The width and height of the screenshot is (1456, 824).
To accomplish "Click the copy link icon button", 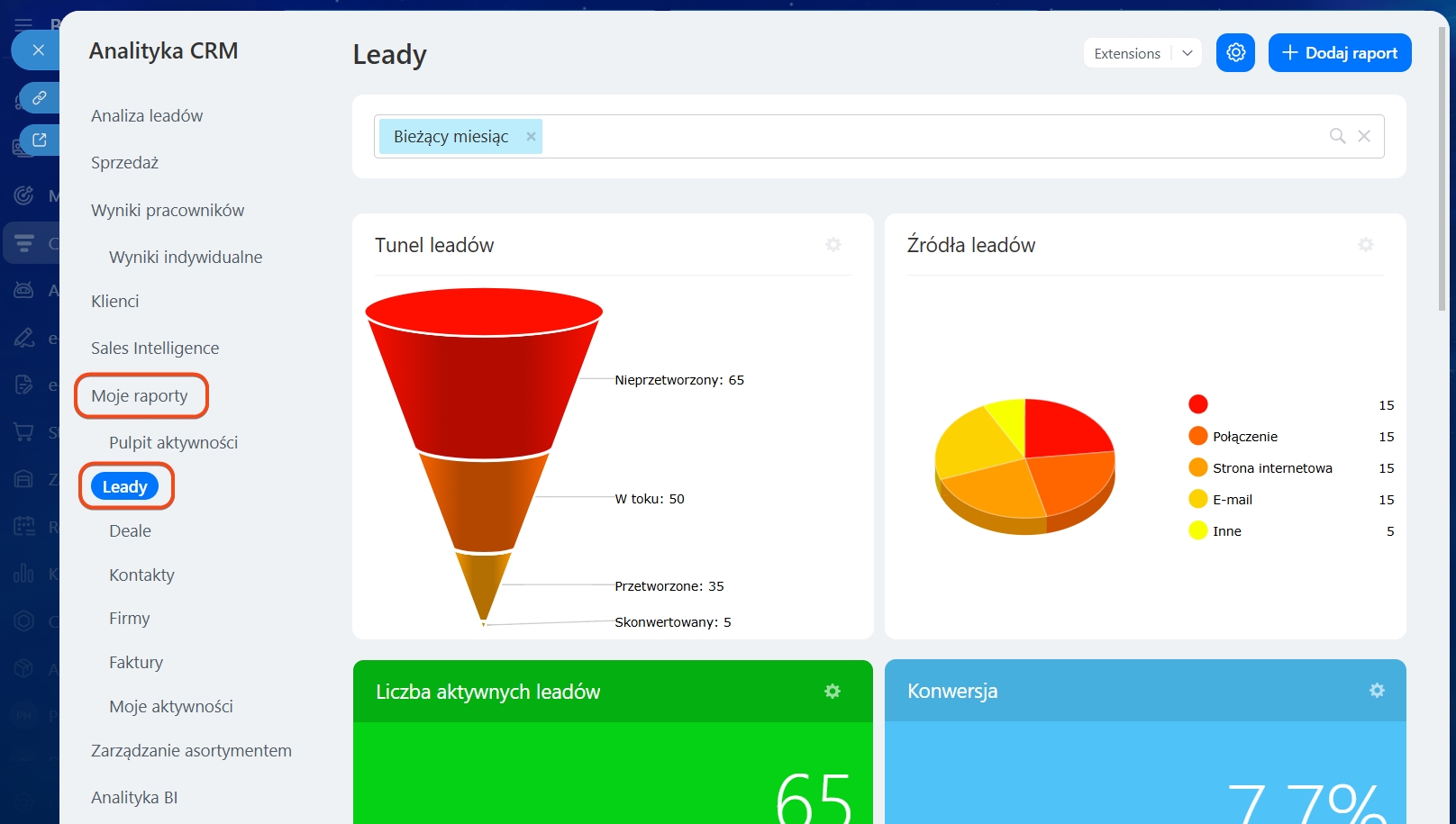I will pyautogui.click(x=40, y=97).
